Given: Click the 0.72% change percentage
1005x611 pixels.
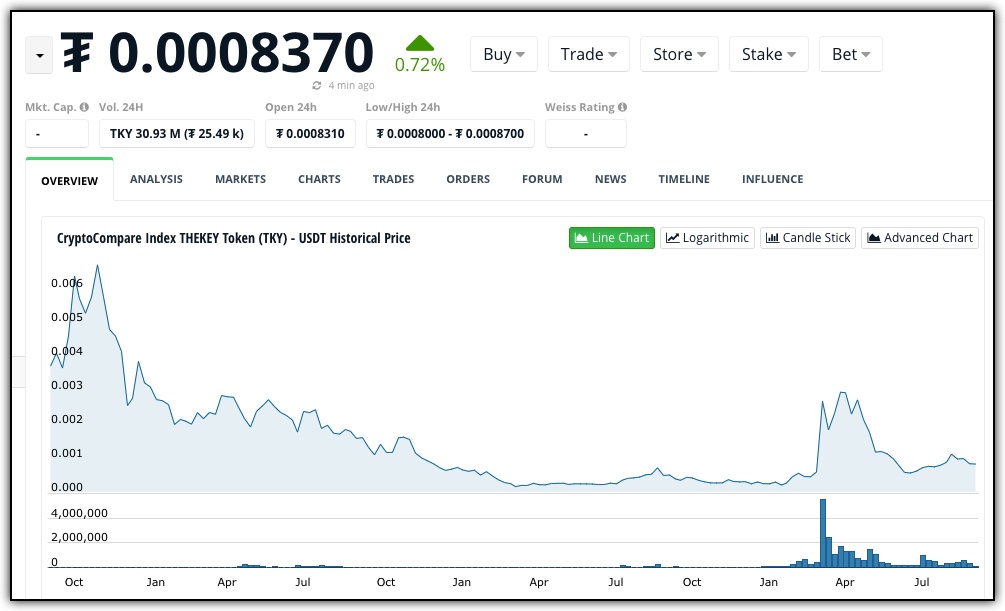Looking at the screenshot, I should click(x=420, y=65).
